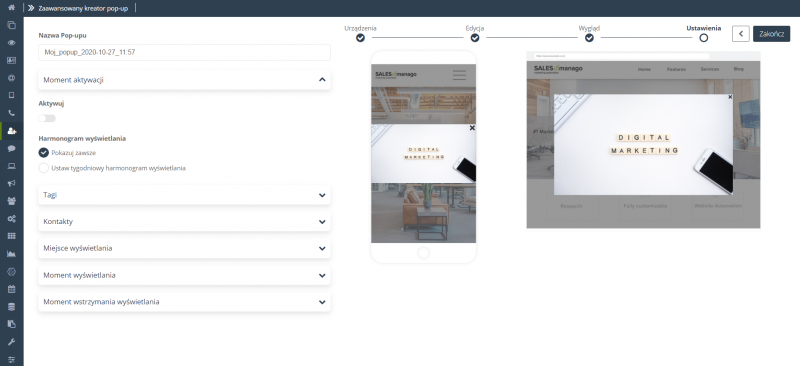Open the wrench tools sidebar icon
Image resolution: width=800 pixels, height=366 pixels.
[x=12, y=341]
